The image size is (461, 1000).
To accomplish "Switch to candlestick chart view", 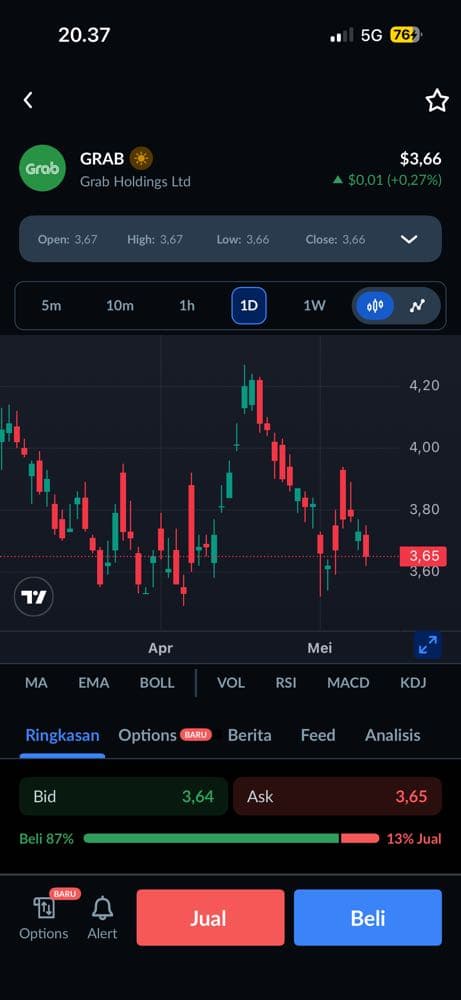I will (375, 306).
